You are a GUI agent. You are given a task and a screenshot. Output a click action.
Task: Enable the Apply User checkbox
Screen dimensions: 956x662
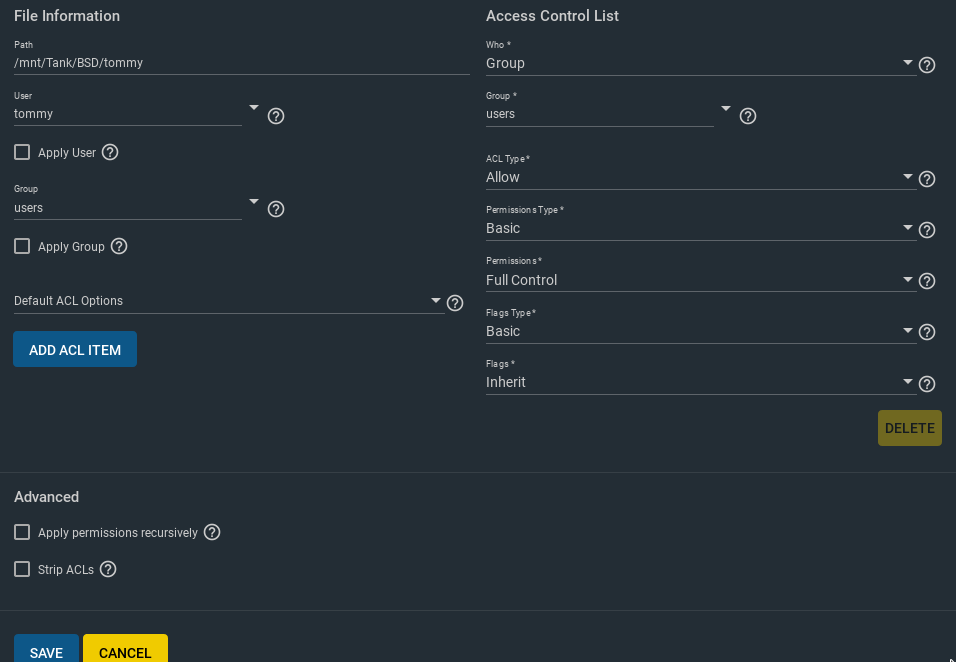pos(22,152)
